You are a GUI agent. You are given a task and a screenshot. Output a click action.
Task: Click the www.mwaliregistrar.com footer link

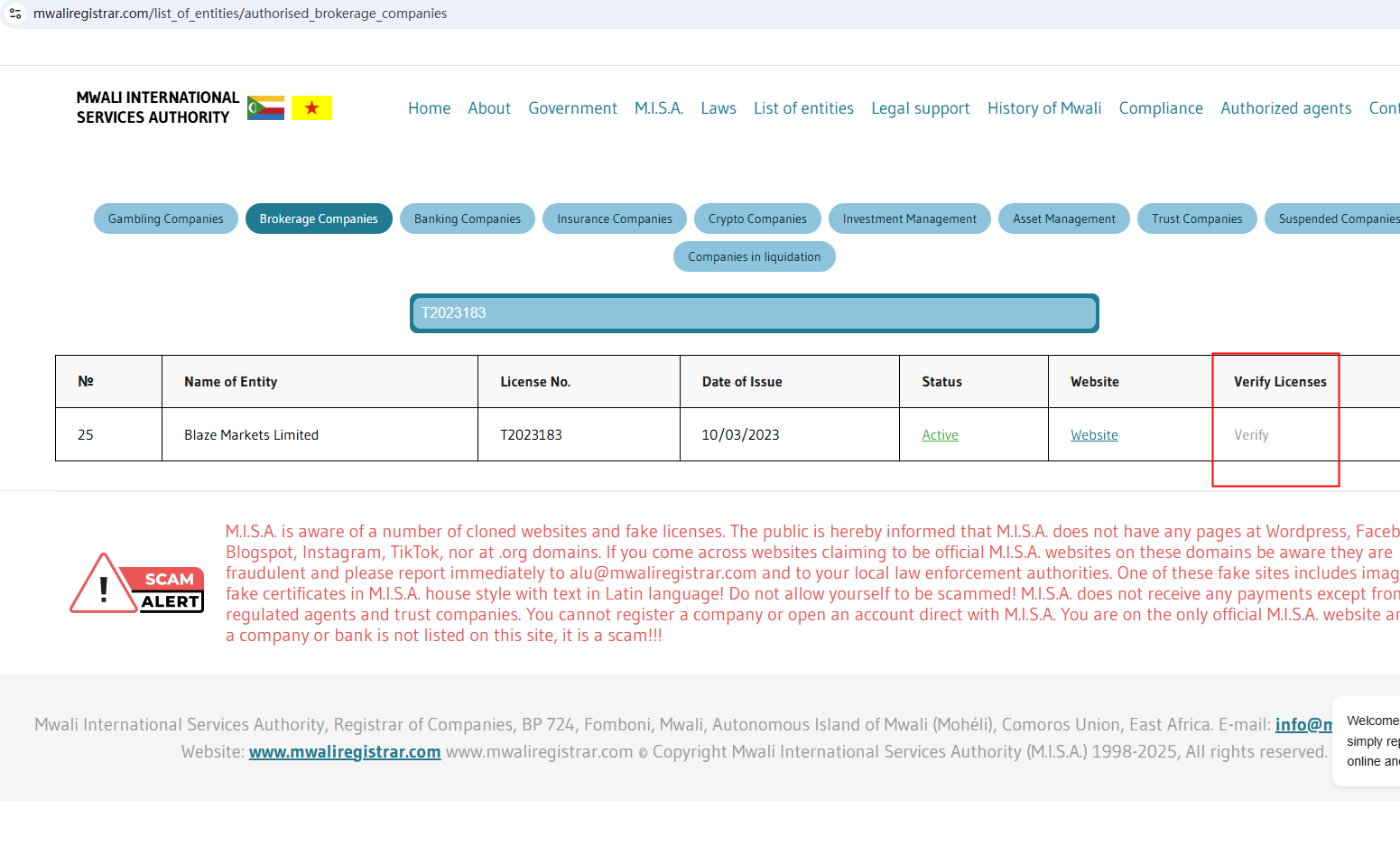click(345, 752)
